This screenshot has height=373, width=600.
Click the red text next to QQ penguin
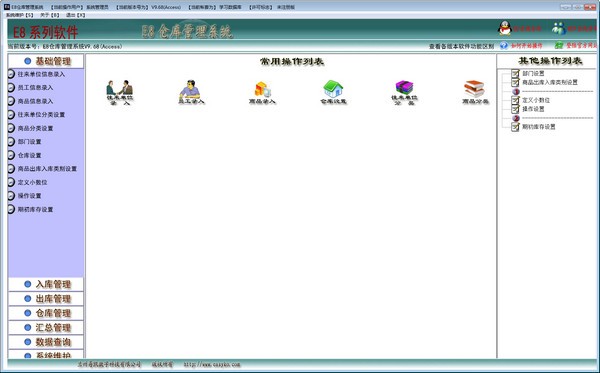(527, 29)
